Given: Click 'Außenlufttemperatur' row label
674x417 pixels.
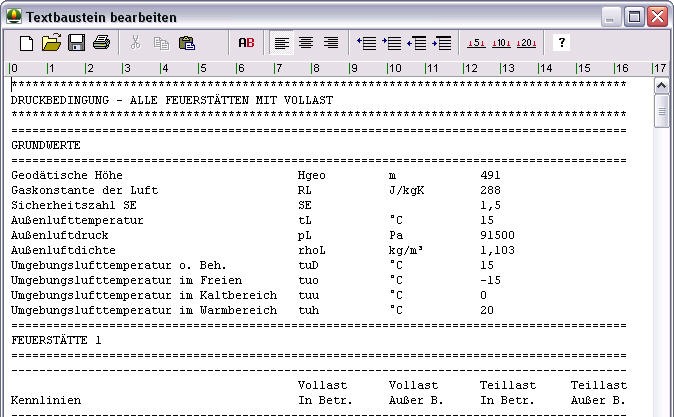Looking at the screenshot, I should click(77, 220).
